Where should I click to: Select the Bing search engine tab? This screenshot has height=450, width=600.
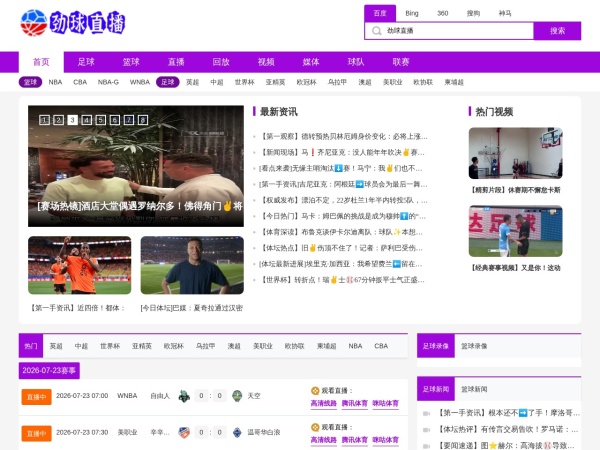pos(412,13)
